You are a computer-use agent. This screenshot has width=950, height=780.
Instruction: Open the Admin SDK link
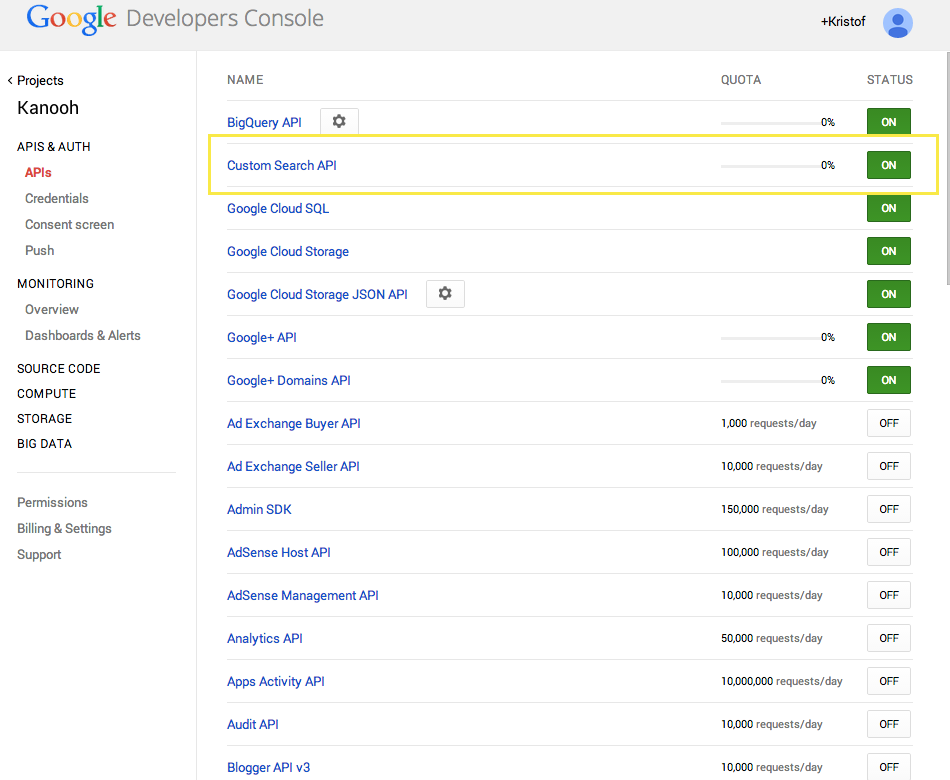[x=259, y=510]
